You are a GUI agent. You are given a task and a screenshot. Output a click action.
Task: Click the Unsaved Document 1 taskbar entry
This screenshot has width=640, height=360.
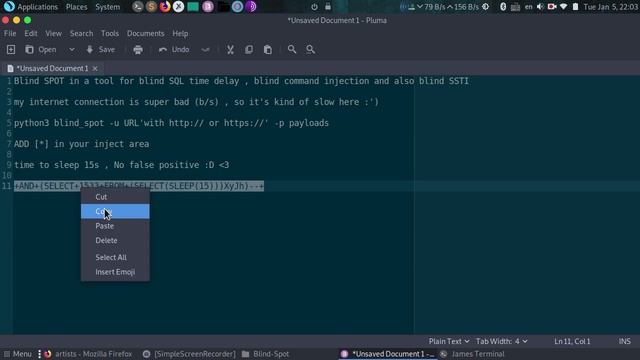click(387, 354)
